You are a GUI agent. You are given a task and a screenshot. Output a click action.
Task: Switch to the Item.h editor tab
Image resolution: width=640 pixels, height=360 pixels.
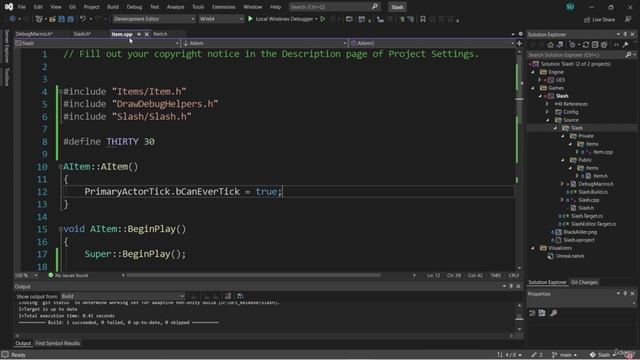pos(160,34)
